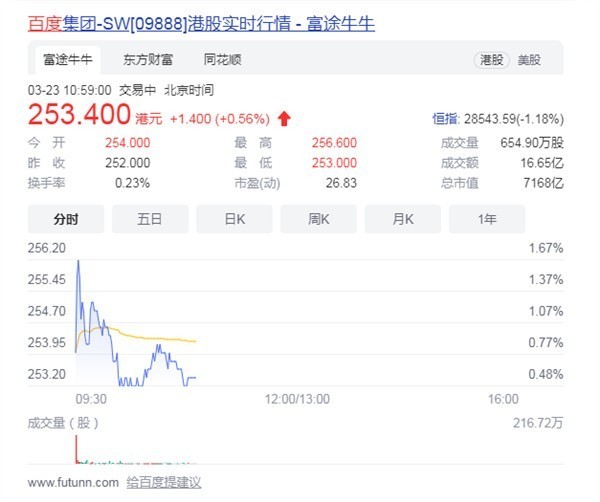Click the red up-arrow price icon

(x=284, y=119)
